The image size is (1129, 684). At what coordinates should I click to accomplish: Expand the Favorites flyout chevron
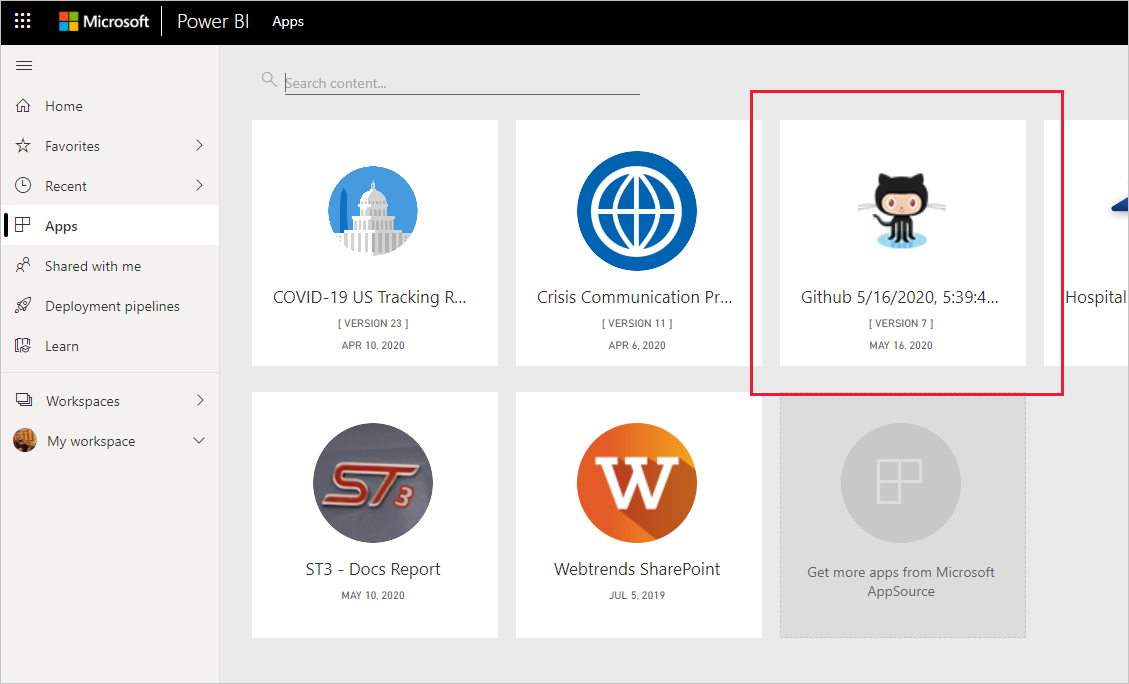tap(199, 145)
